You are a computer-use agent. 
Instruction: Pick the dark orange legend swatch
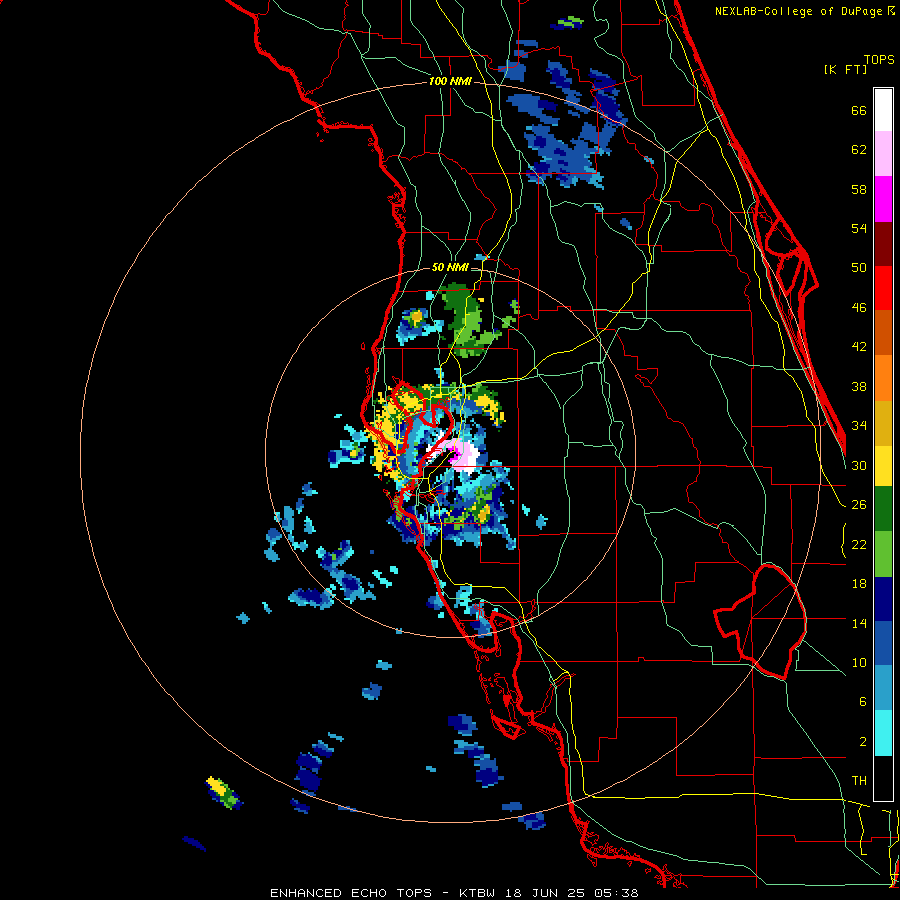coord(883,332)
